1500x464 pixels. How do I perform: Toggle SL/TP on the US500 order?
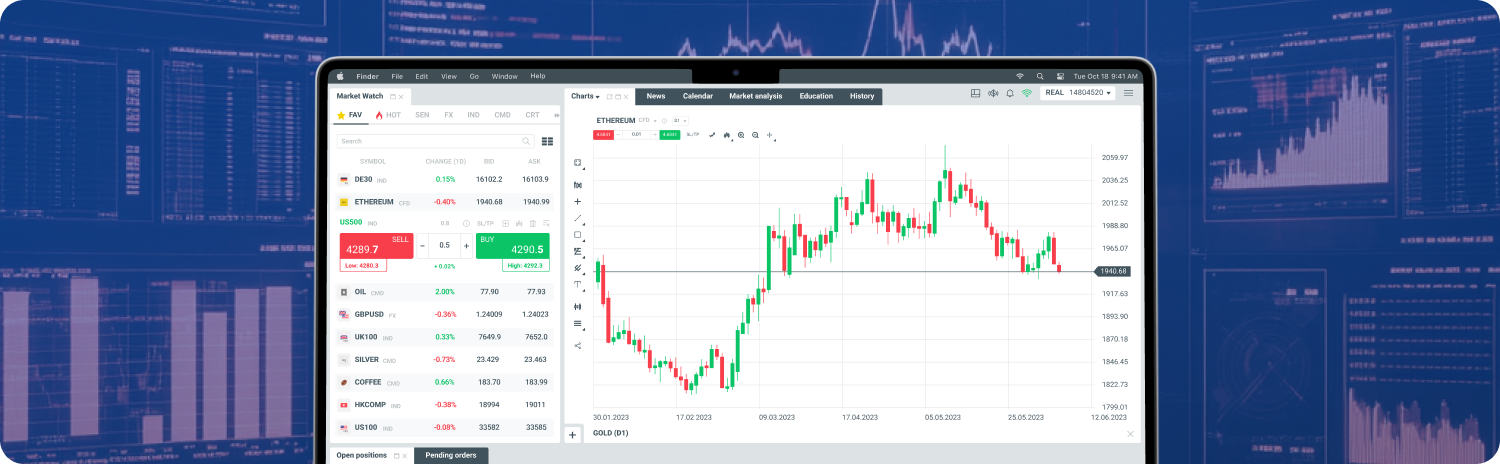(x=485, y=223)
